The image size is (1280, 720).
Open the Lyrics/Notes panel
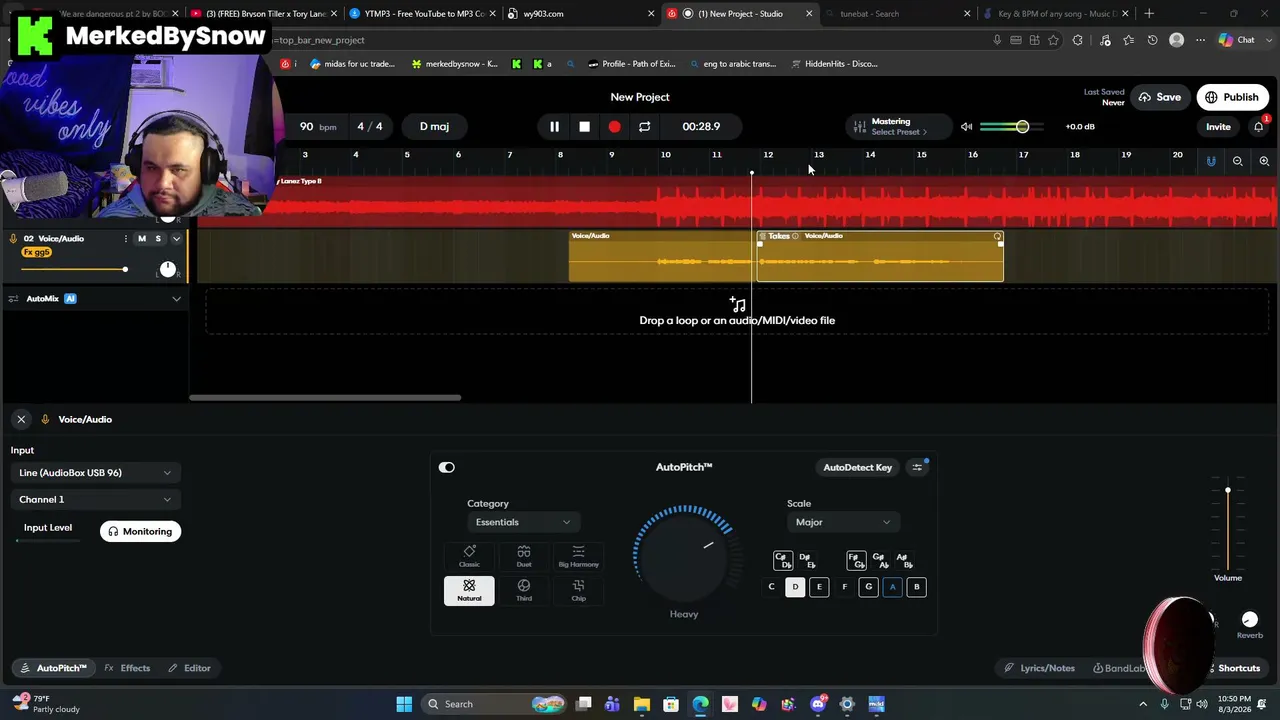[1040, 668]
